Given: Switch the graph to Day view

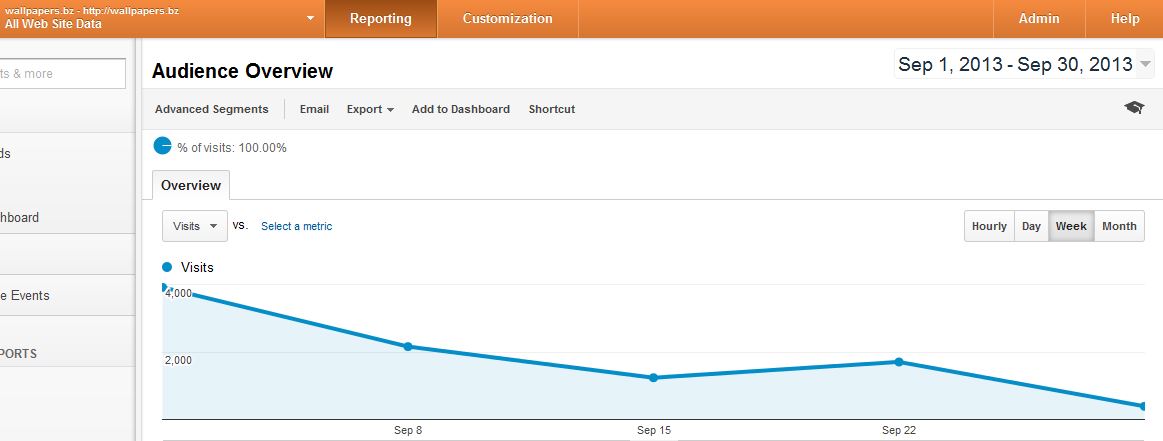Looking at the screenshot, I should [x=1031, y=226].
